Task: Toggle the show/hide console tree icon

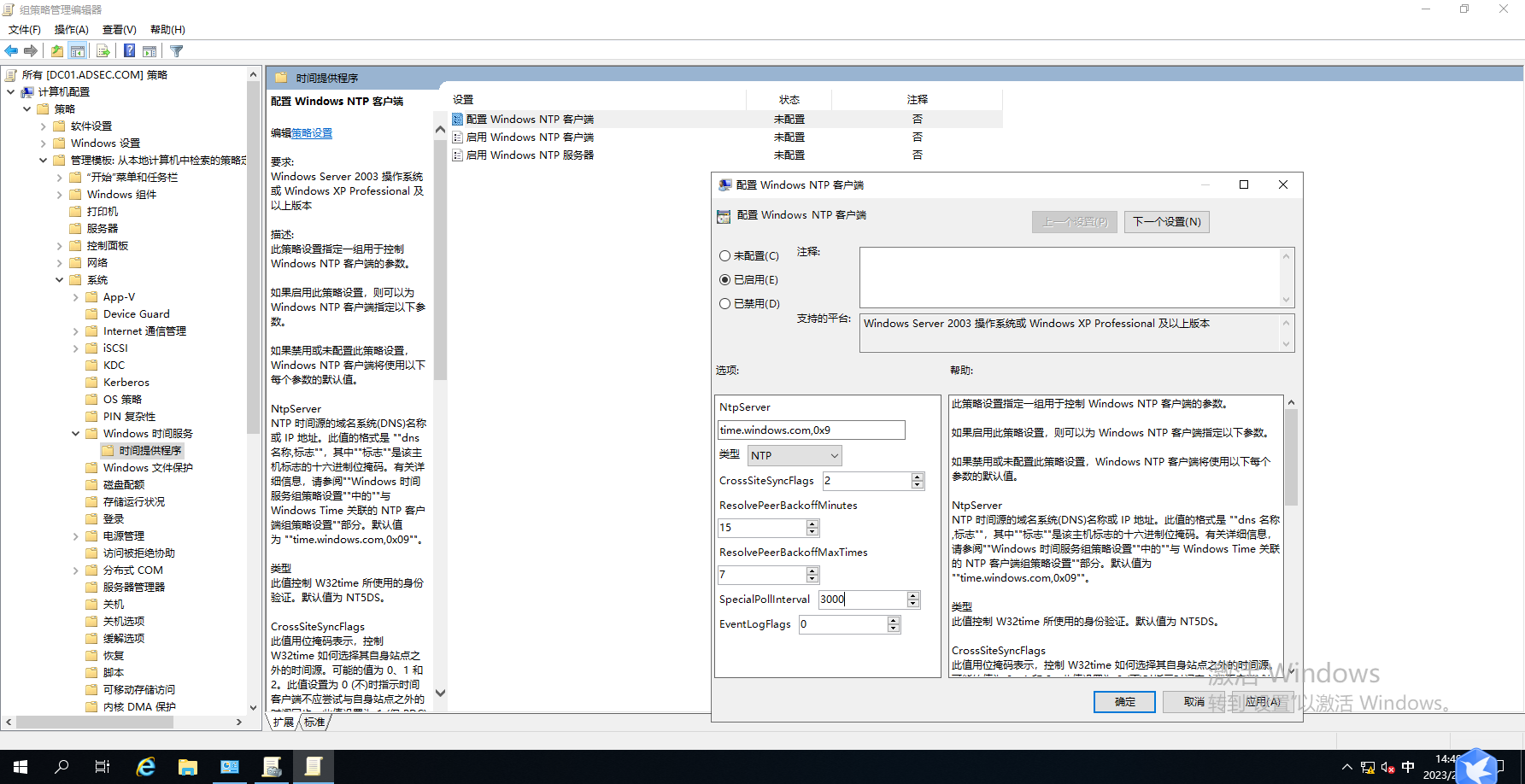Action: (78, 51)
